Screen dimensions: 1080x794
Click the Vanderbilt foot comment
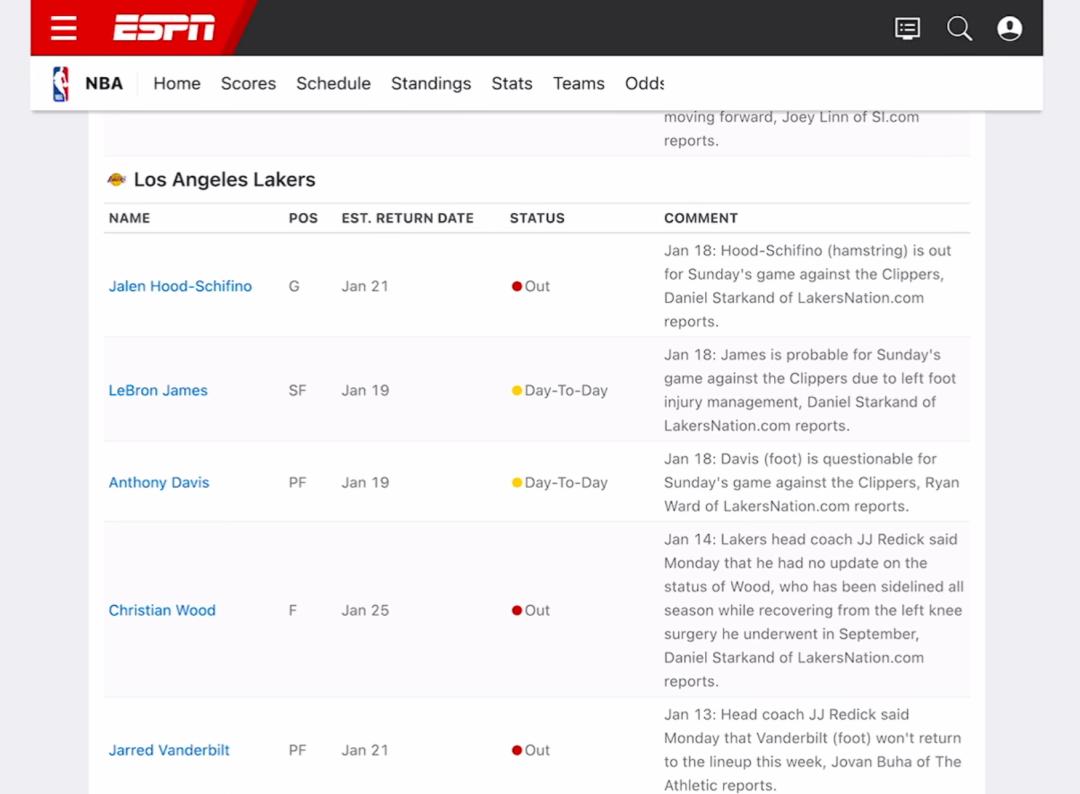813,750
